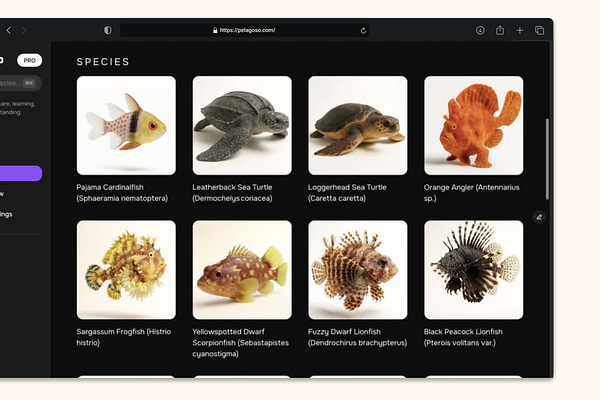Click the round edit icon near scrollbar
Viewport: 600px width, 400px height.
click(x=539, y=217)
